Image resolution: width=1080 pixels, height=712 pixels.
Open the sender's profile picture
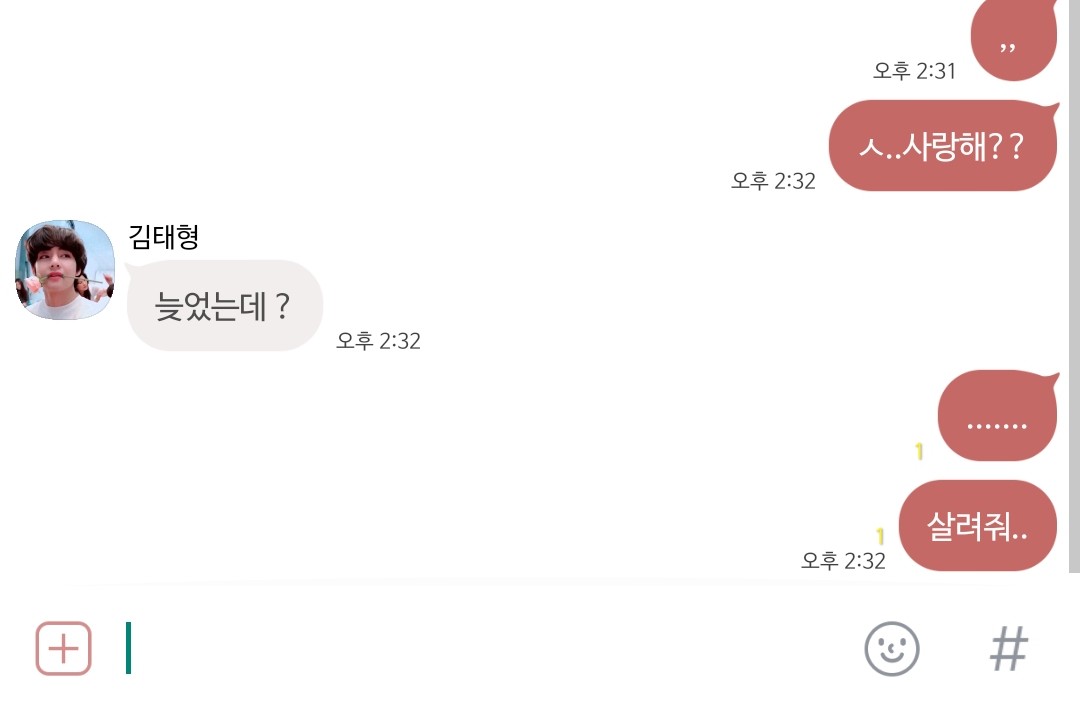65,270
